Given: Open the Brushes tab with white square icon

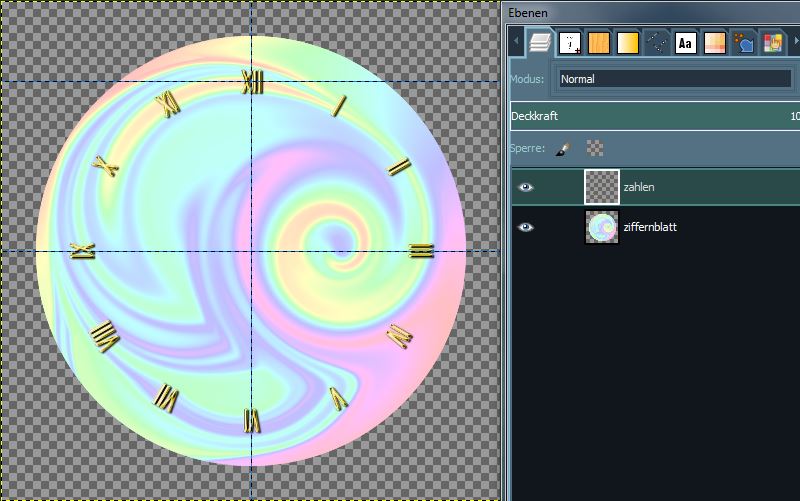Looking at the screenshot, I should coord(570,43).
